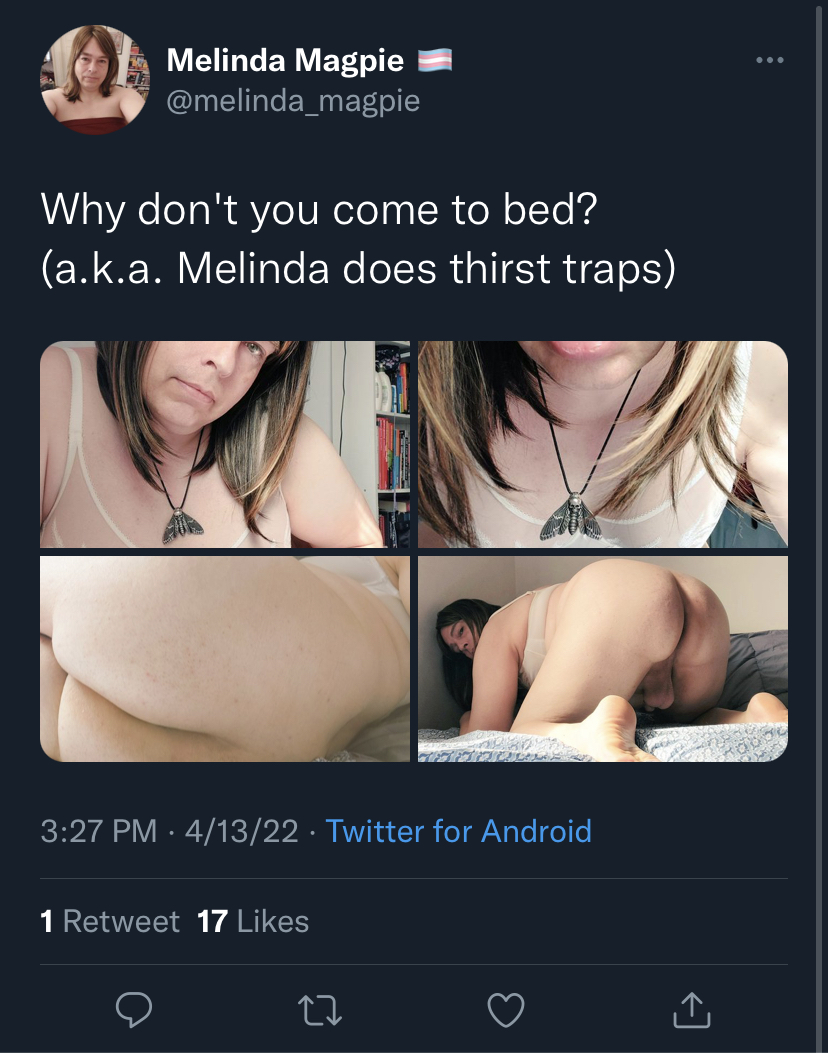Click the 4/13/22 date text
Screen dimensions: 828x1053
coord(242,831)
